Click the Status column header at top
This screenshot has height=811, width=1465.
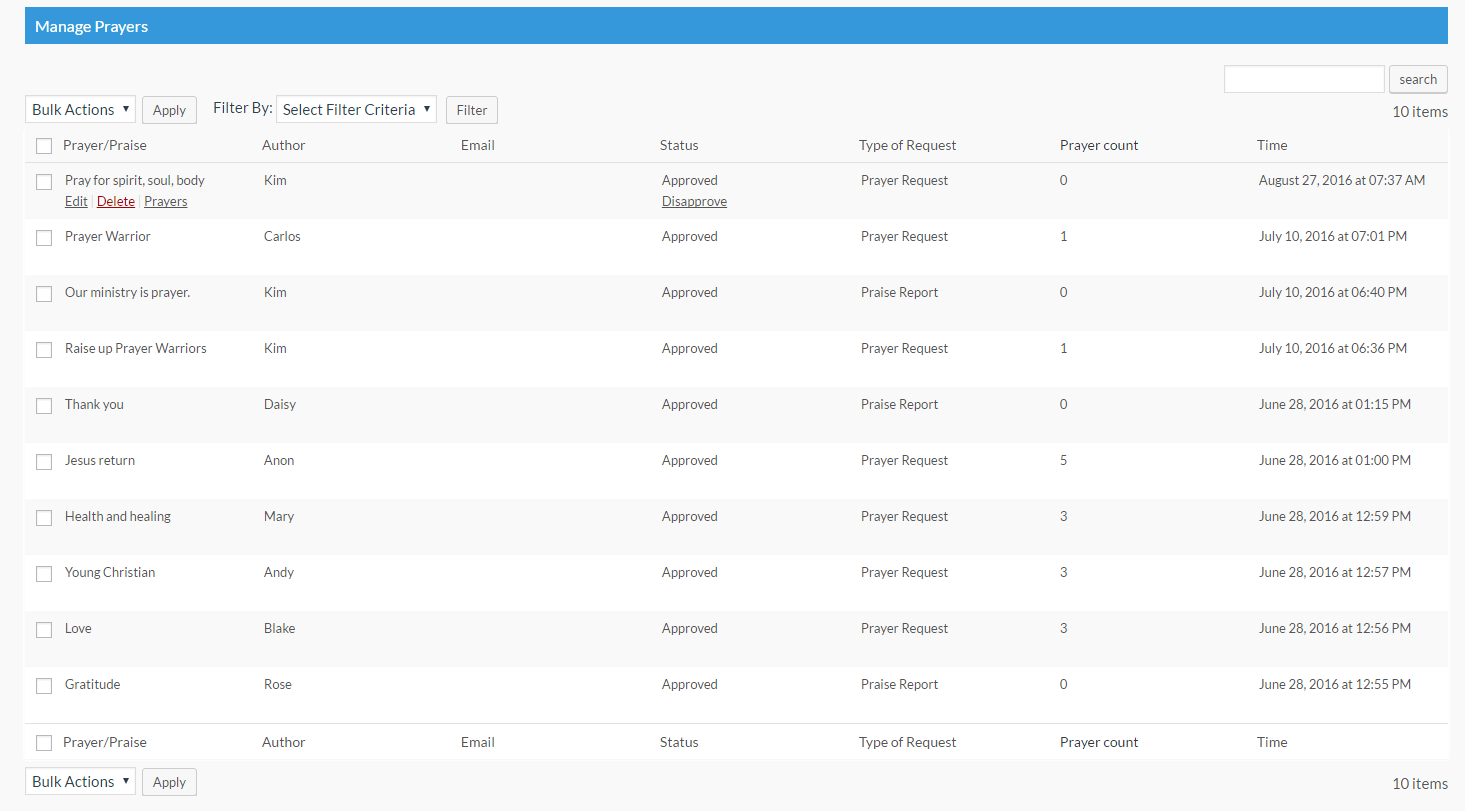[x=679, y=146]
